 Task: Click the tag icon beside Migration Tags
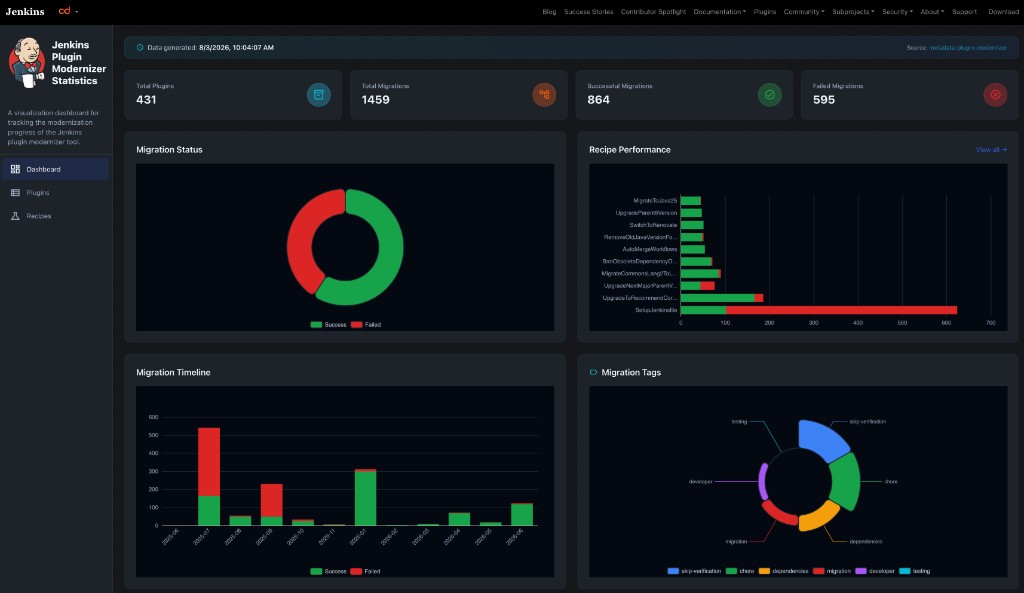(593, 372)
